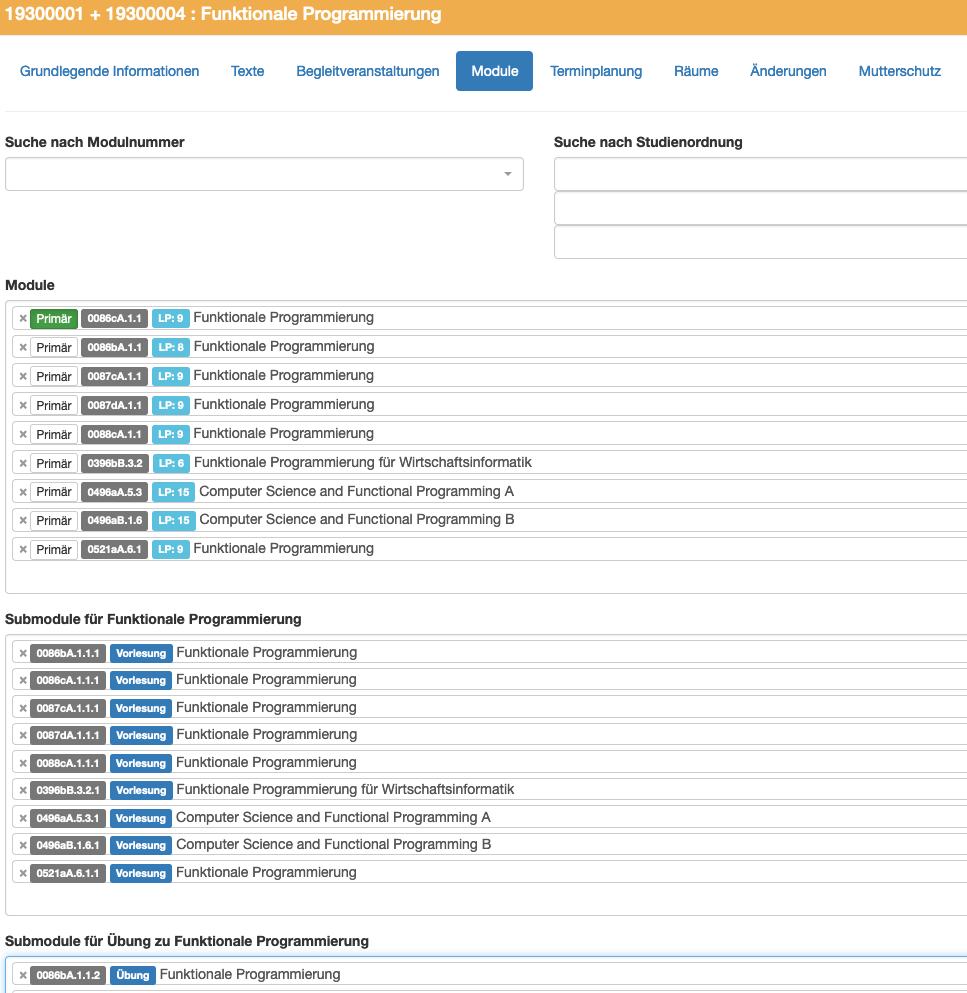Remove module 0087cA.1.1 with its x icon
This screenshot has width=967, height=993.
[23, 376]
